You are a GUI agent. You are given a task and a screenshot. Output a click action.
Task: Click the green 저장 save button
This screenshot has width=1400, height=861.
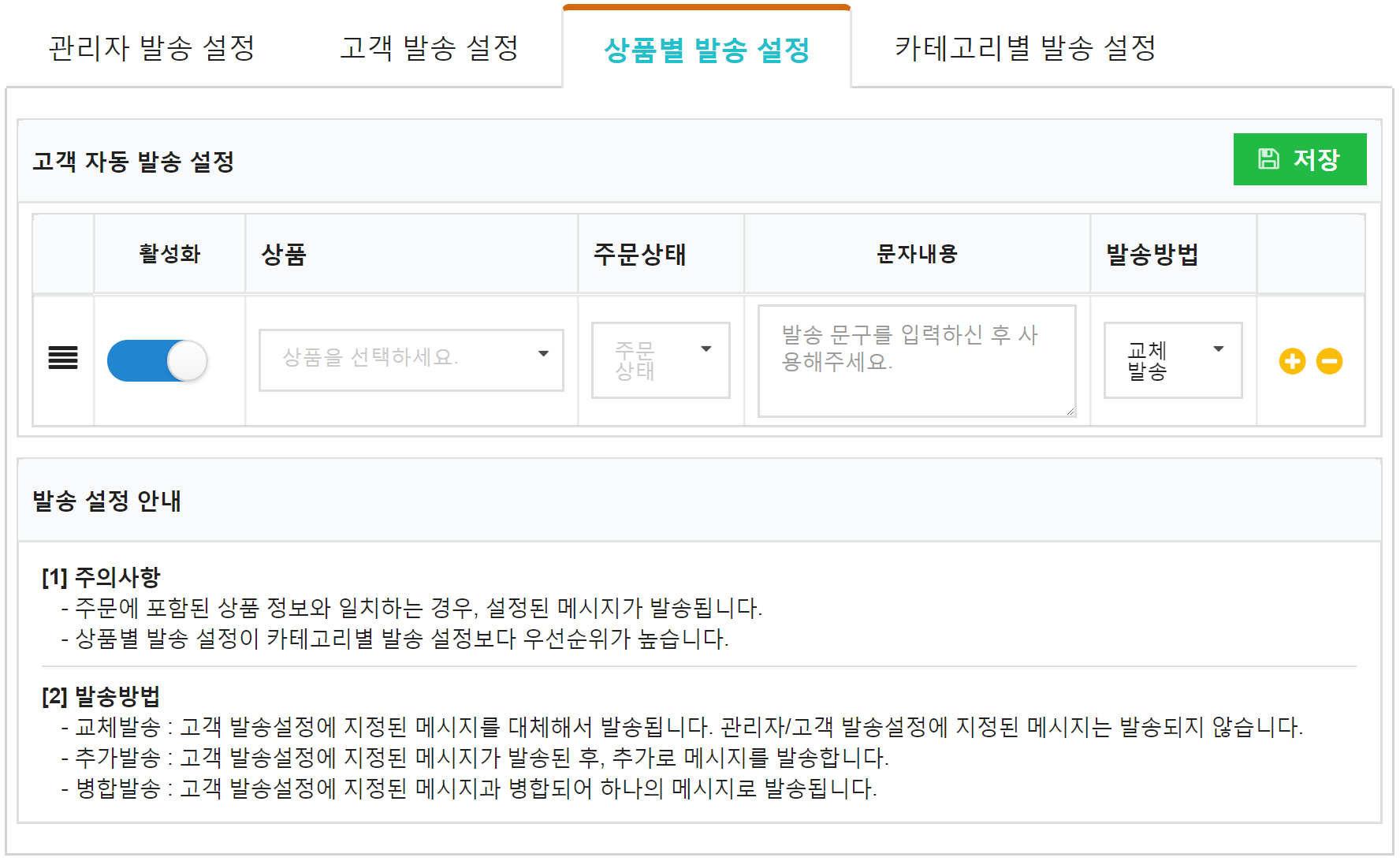pos(1300,159)
